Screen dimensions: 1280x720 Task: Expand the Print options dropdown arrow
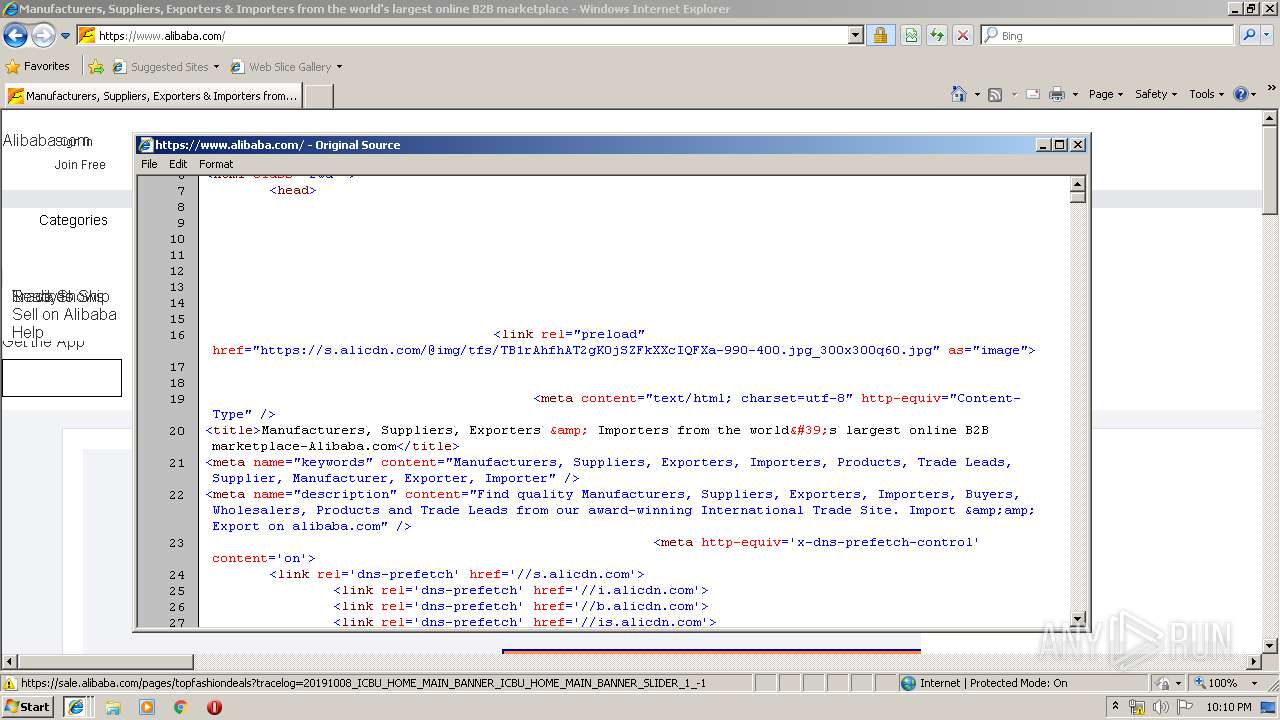[x=1075, y=94]
